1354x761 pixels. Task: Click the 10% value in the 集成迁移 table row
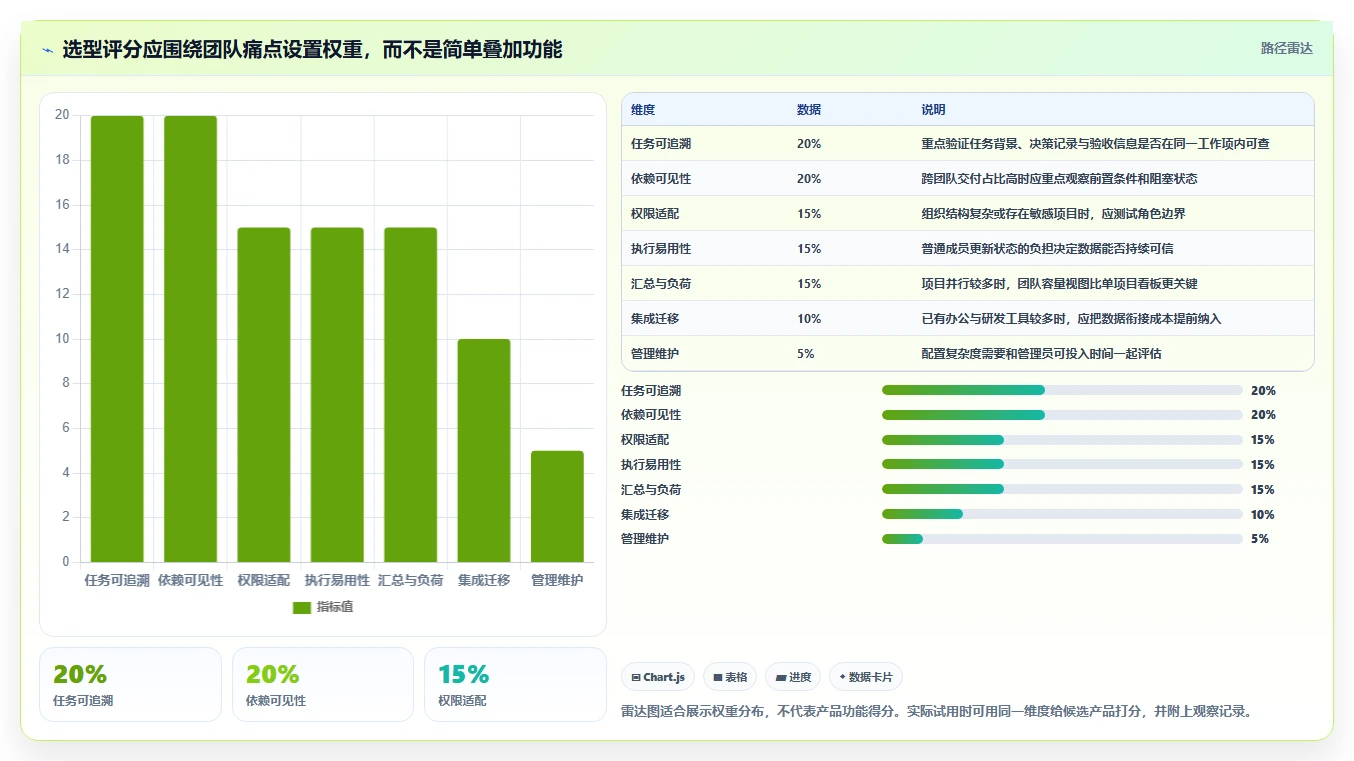point(809,319)
